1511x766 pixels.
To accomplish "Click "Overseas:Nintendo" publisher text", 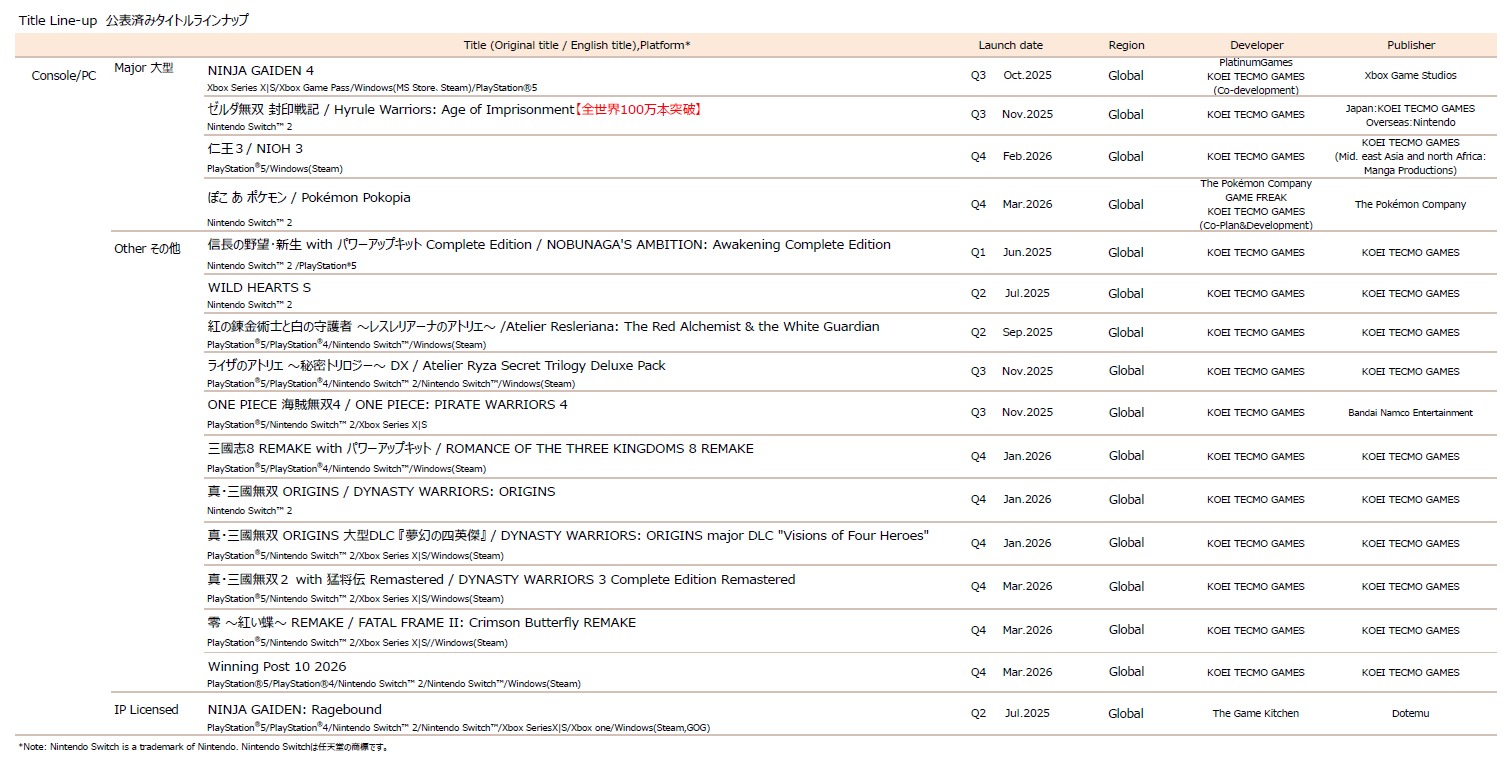I will [1410, 123].
